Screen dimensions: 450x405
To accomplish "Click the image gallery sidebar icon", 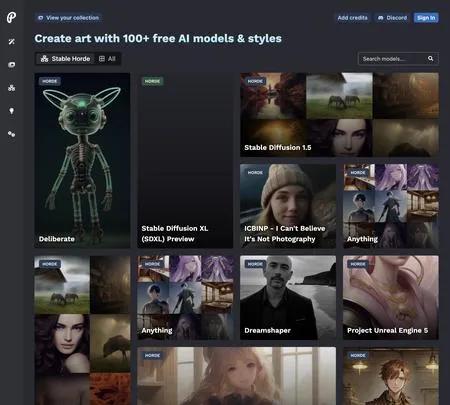I will coord(12,65).
